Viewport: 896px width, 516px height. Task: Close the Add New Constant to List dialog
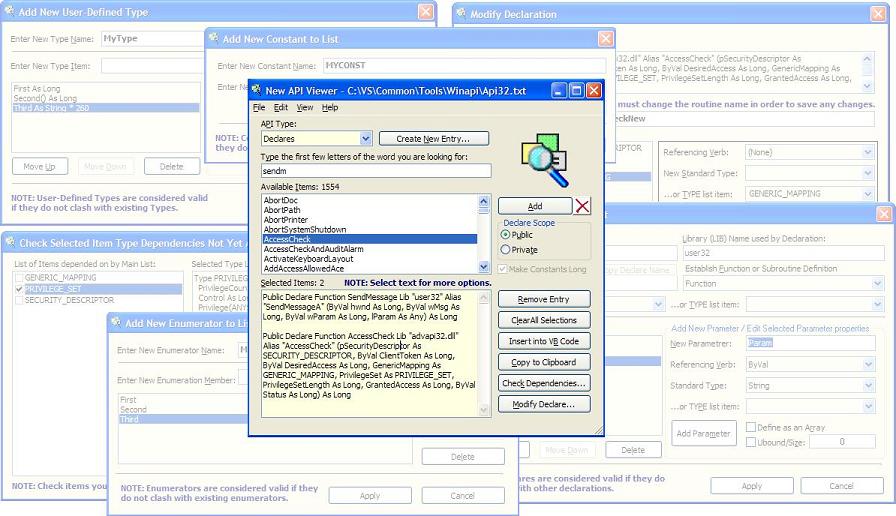[x=605, y=39]
